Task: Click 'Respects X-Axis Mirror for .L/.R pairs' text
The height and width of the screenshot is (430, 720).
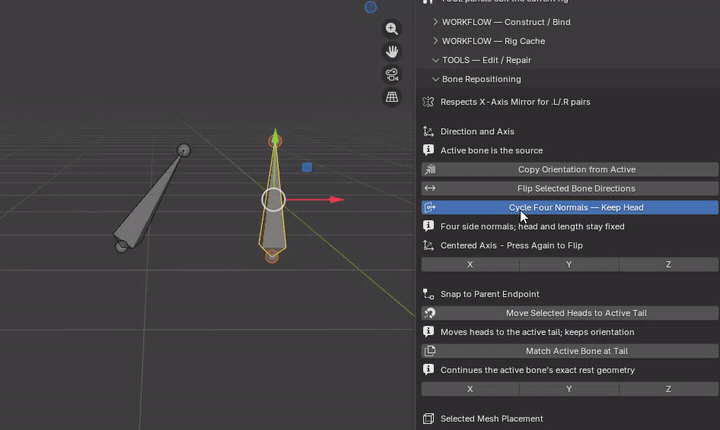Action: [515, 102]
